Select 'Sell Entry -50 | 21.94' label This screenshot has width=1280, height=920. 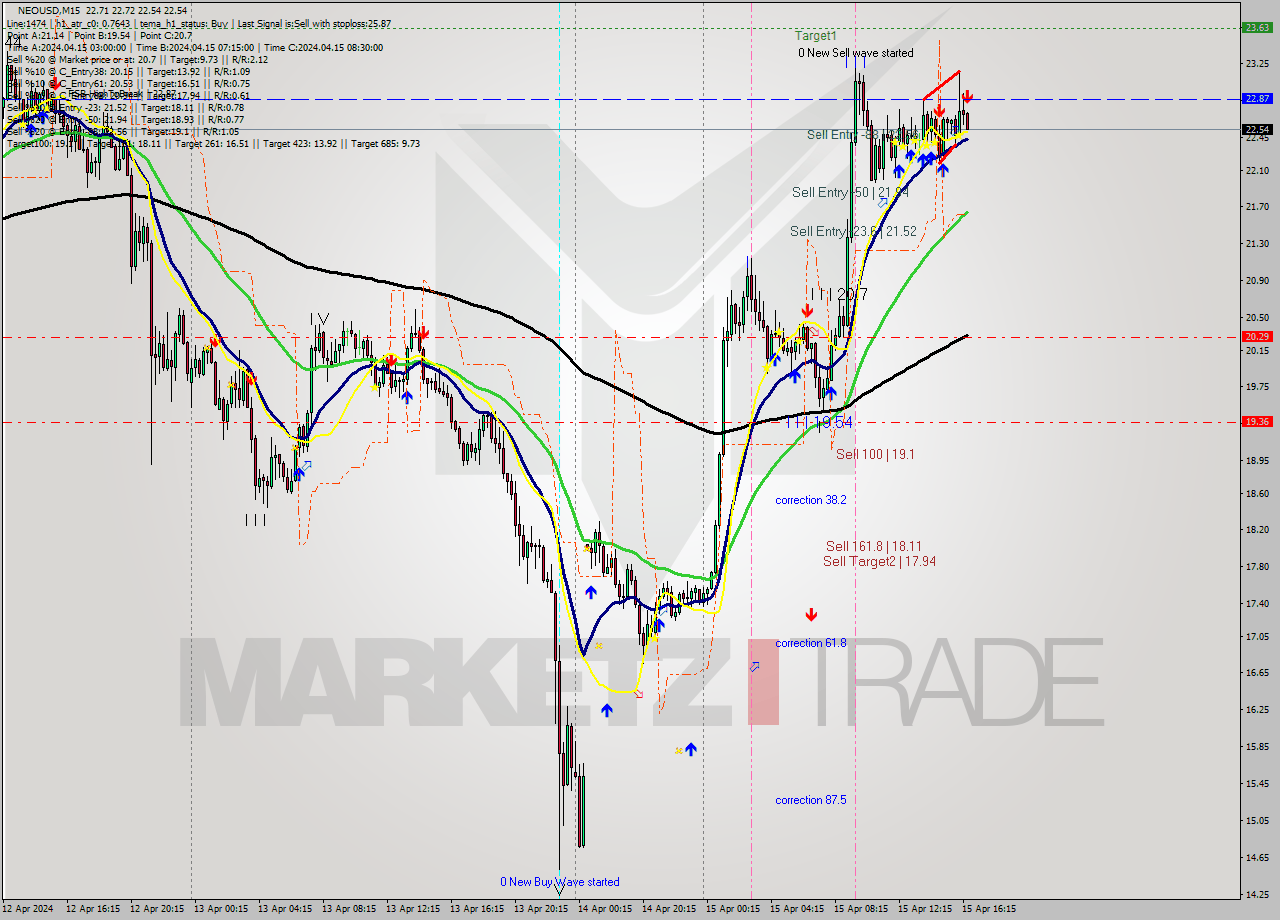(850, 192)
